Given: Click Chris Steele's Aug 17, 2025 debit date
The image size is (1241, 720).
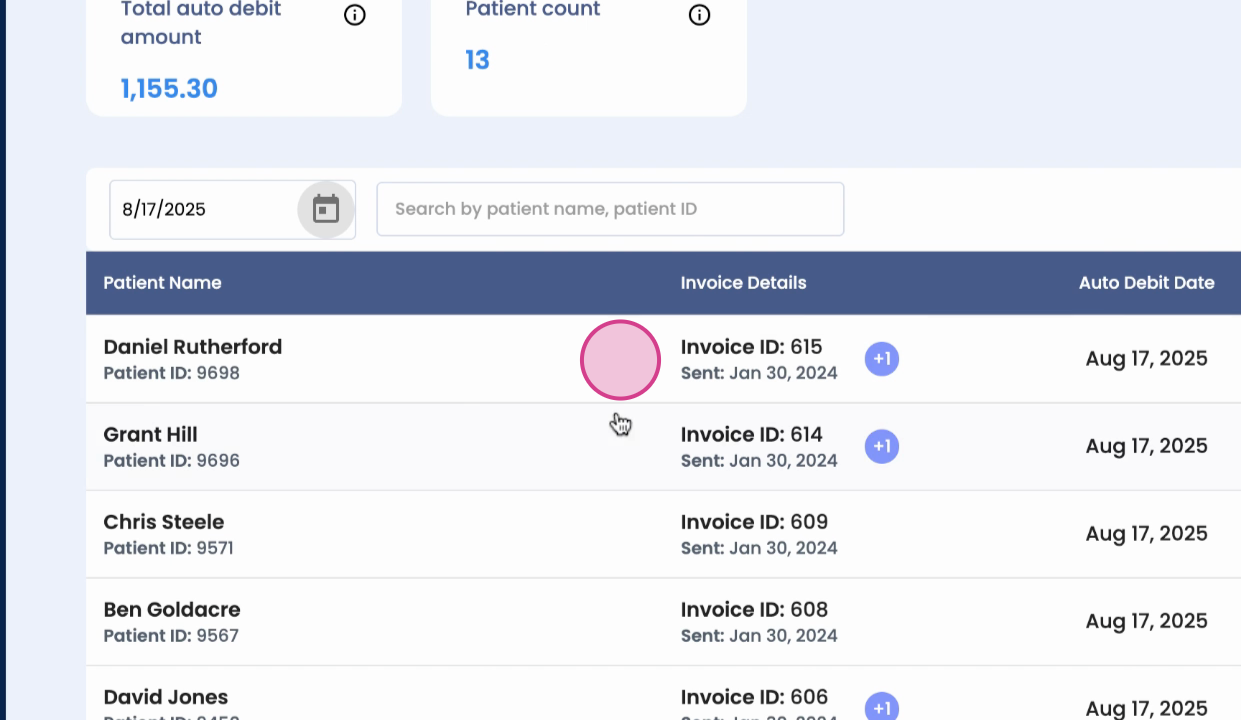Looking at the screenshot, I should tap(1146, 534).
